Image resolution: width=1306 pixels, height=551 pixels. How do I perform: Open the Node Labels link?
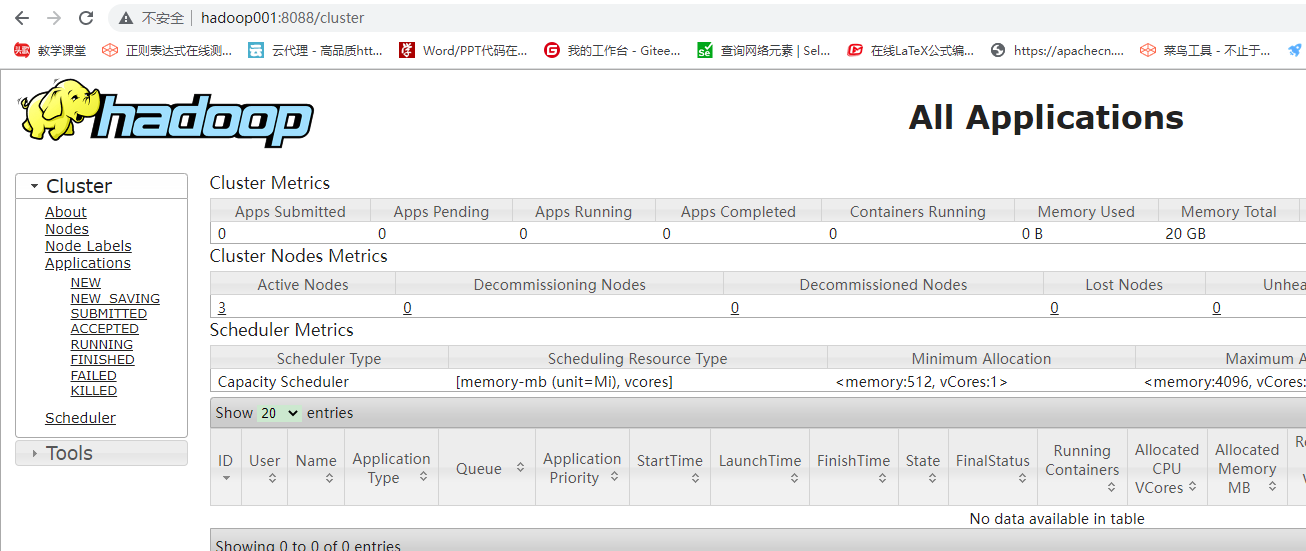(88, 246)
